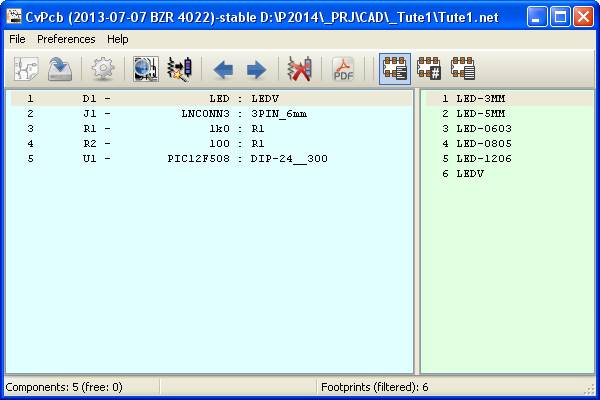Click the open netlist file icon
The height and width of the screenshot is (400, 600).
pyautogui.click(x=26, y=69)
